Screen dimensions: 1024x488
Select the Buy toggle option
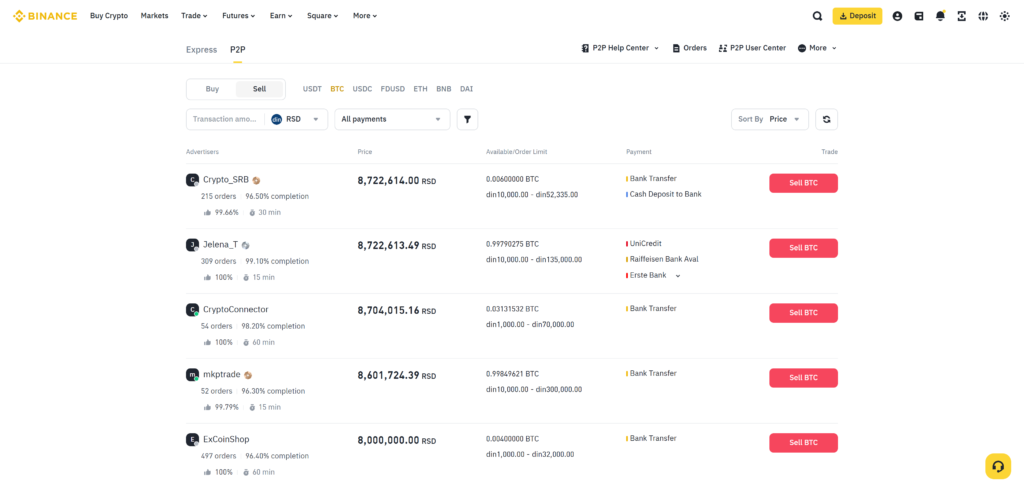coord(212,89)
